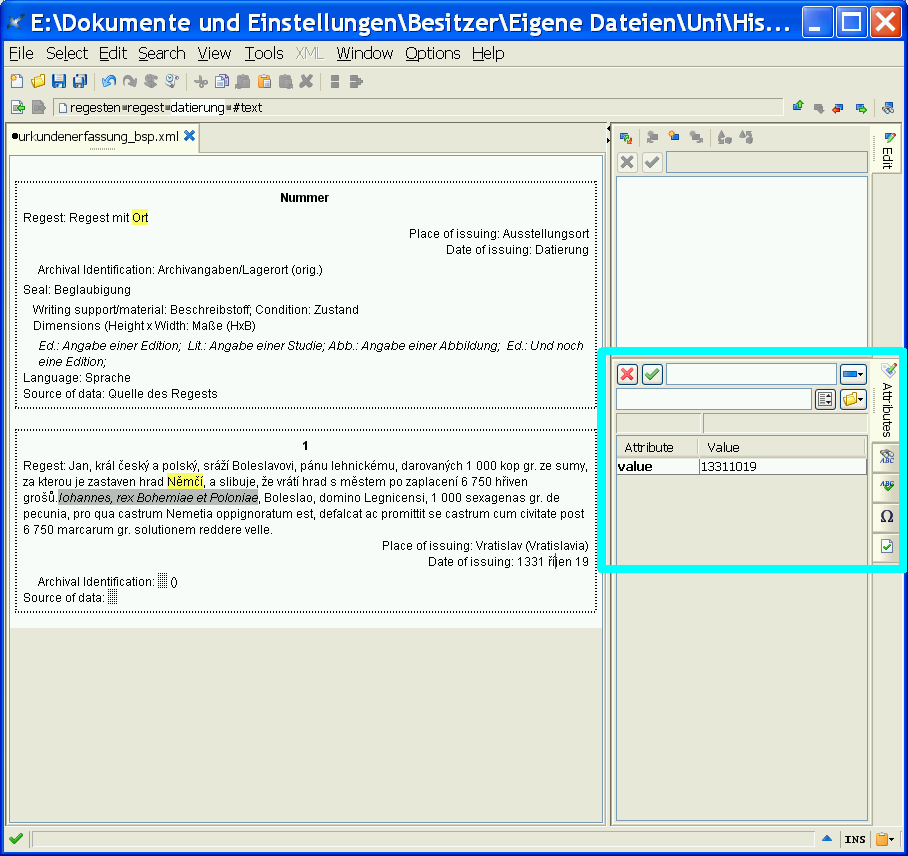Switch to the Edit side tab
Image resolution: width=908 pixels, height=856 pixels.
[887, 149]
